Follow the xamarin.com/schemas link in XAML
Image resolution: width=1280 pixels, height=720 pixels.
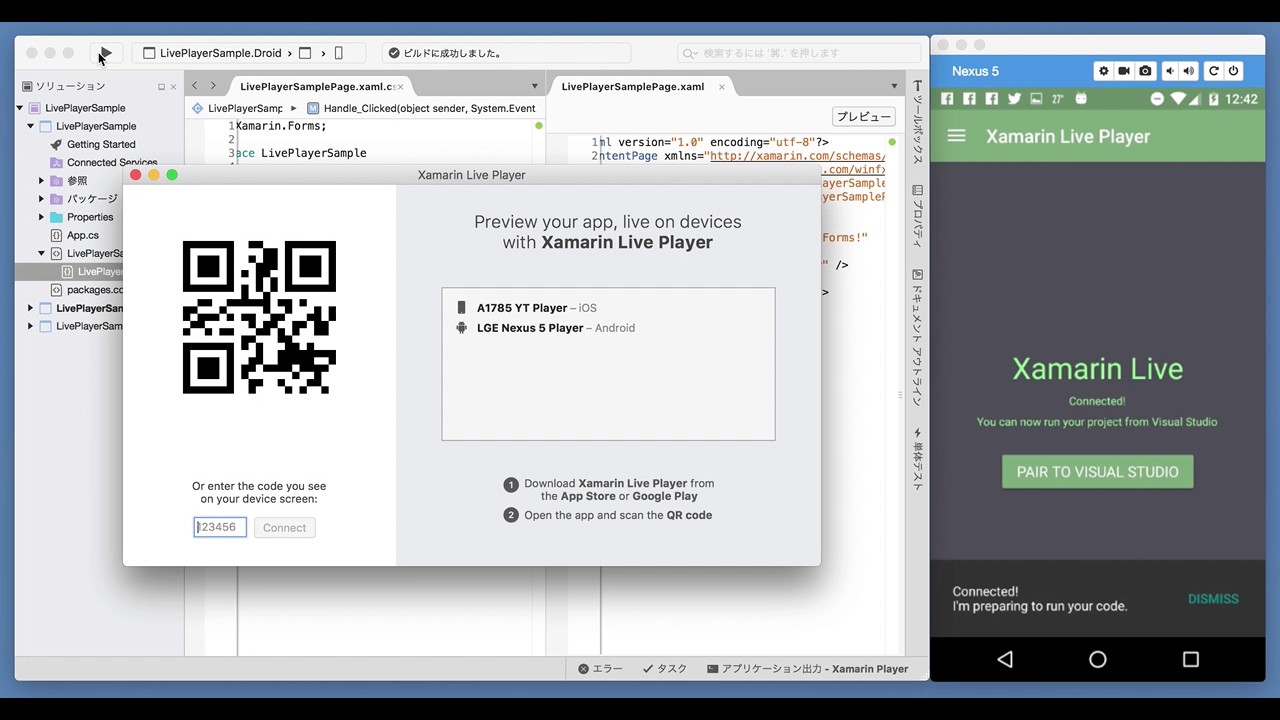point(797,156)
